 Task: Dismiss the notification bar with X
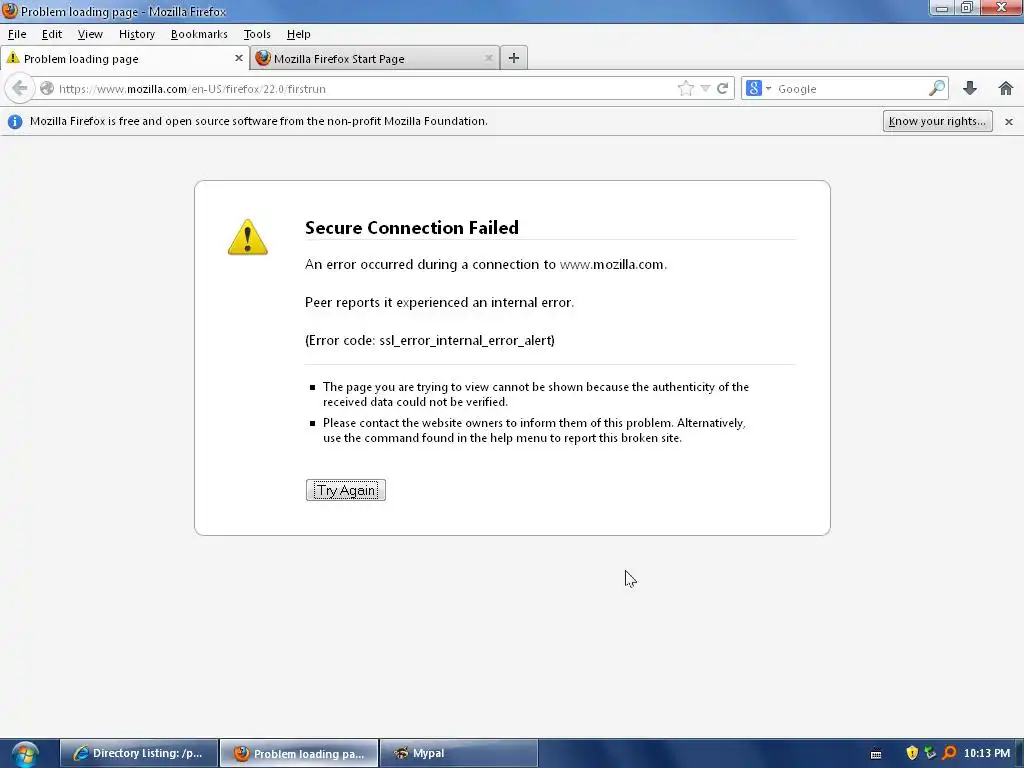click(x=1008, y=121)
